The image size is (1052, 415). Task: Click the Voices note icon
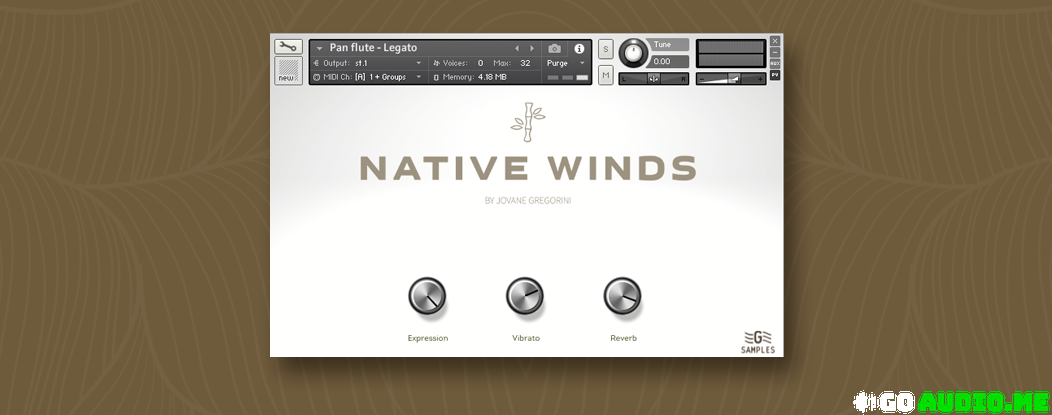pos(436,63)
